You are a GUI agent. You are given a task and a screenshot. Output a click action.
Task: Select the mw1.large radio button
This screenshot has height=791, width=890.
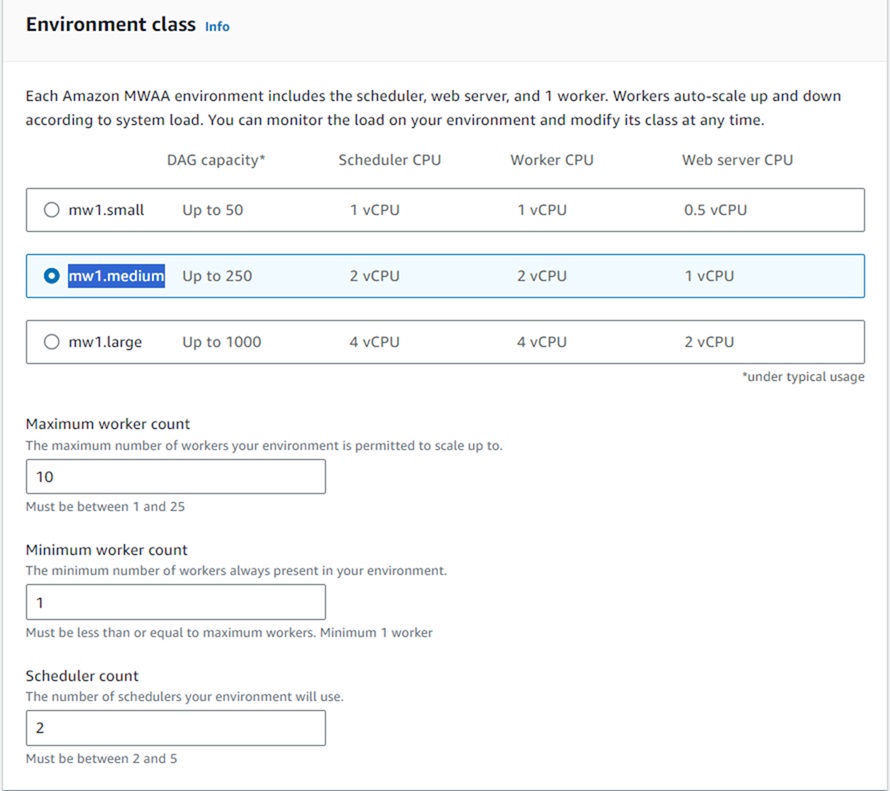(52, 342)
